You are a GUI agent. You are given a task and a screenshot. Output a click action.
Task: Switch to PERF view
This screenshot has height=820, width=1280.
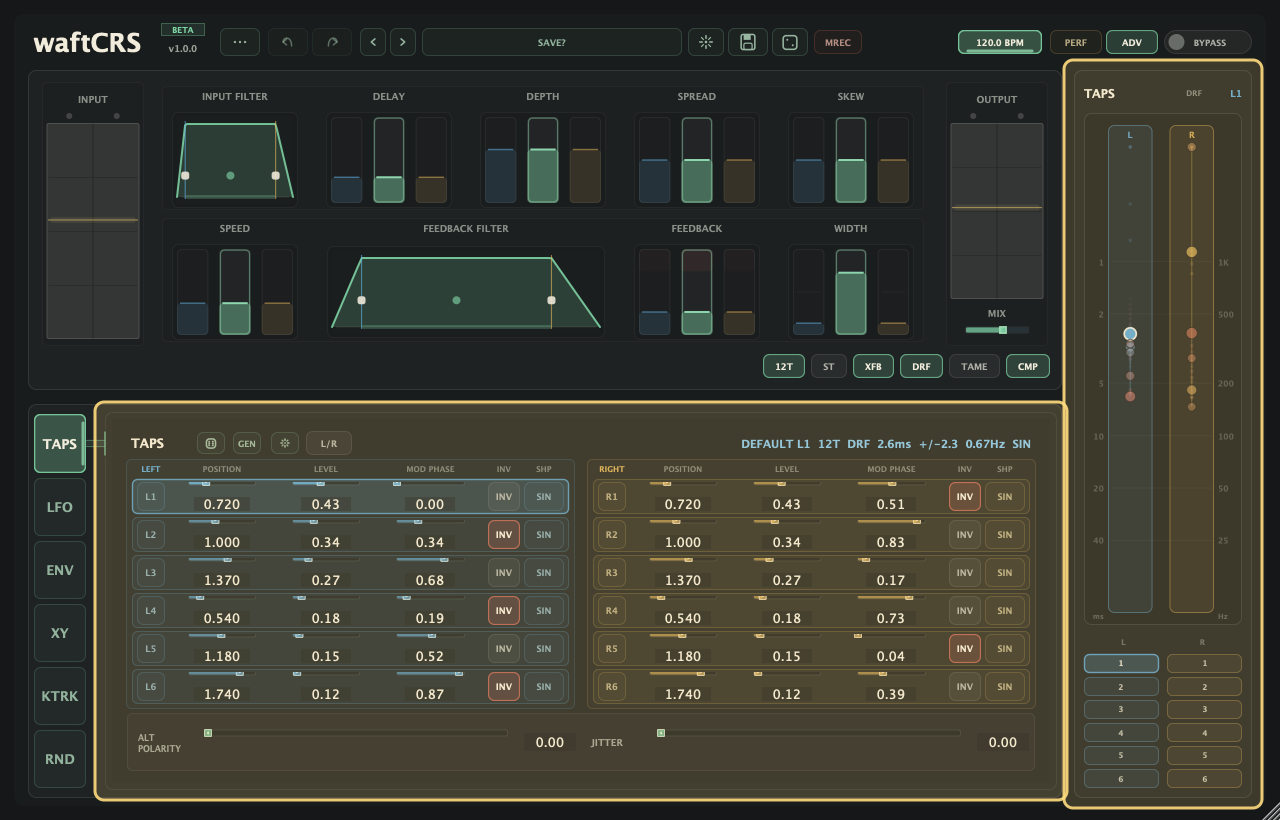[1076, 42]
